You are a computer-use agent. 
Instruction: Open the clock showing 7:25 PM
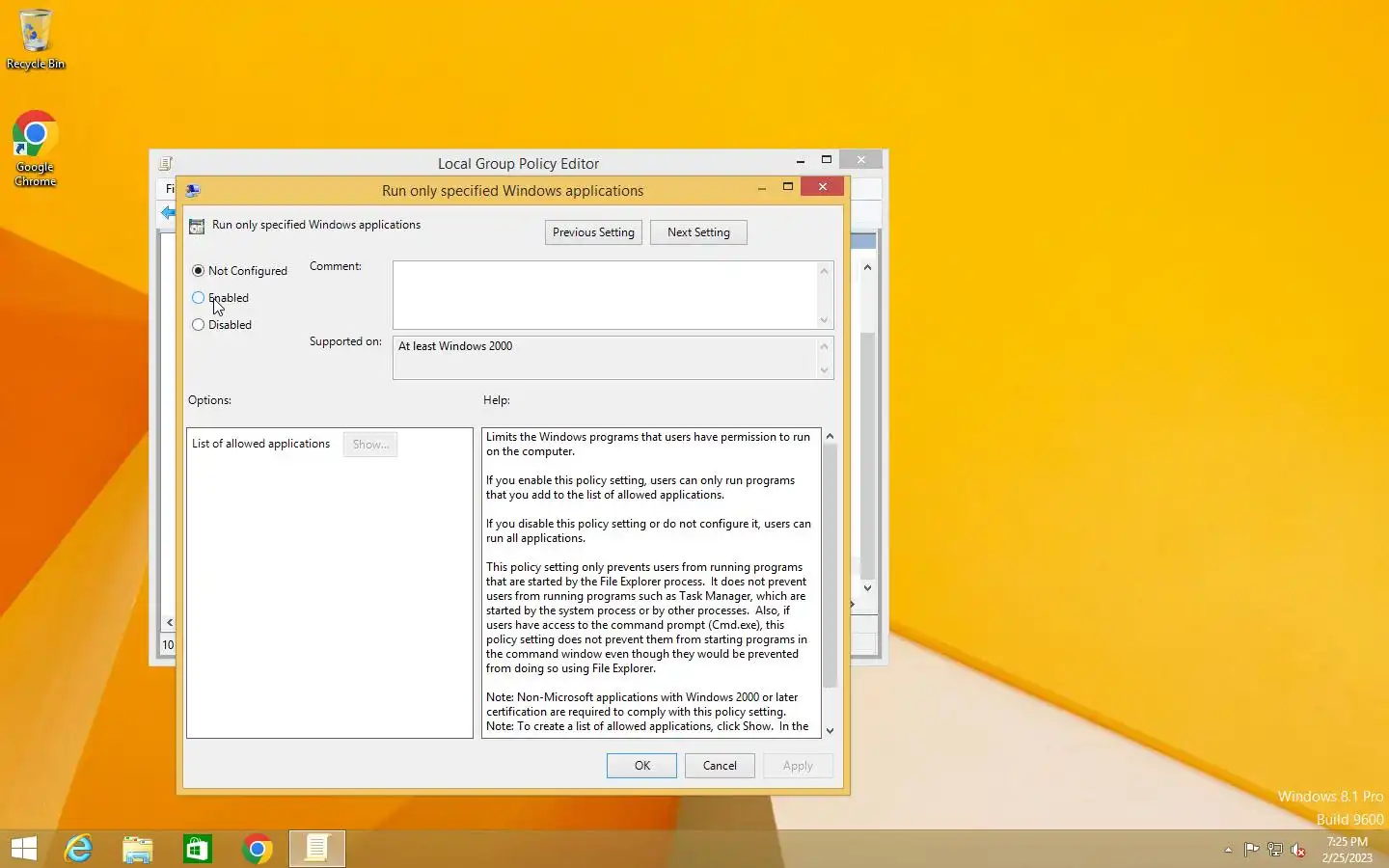point(1348,850)
